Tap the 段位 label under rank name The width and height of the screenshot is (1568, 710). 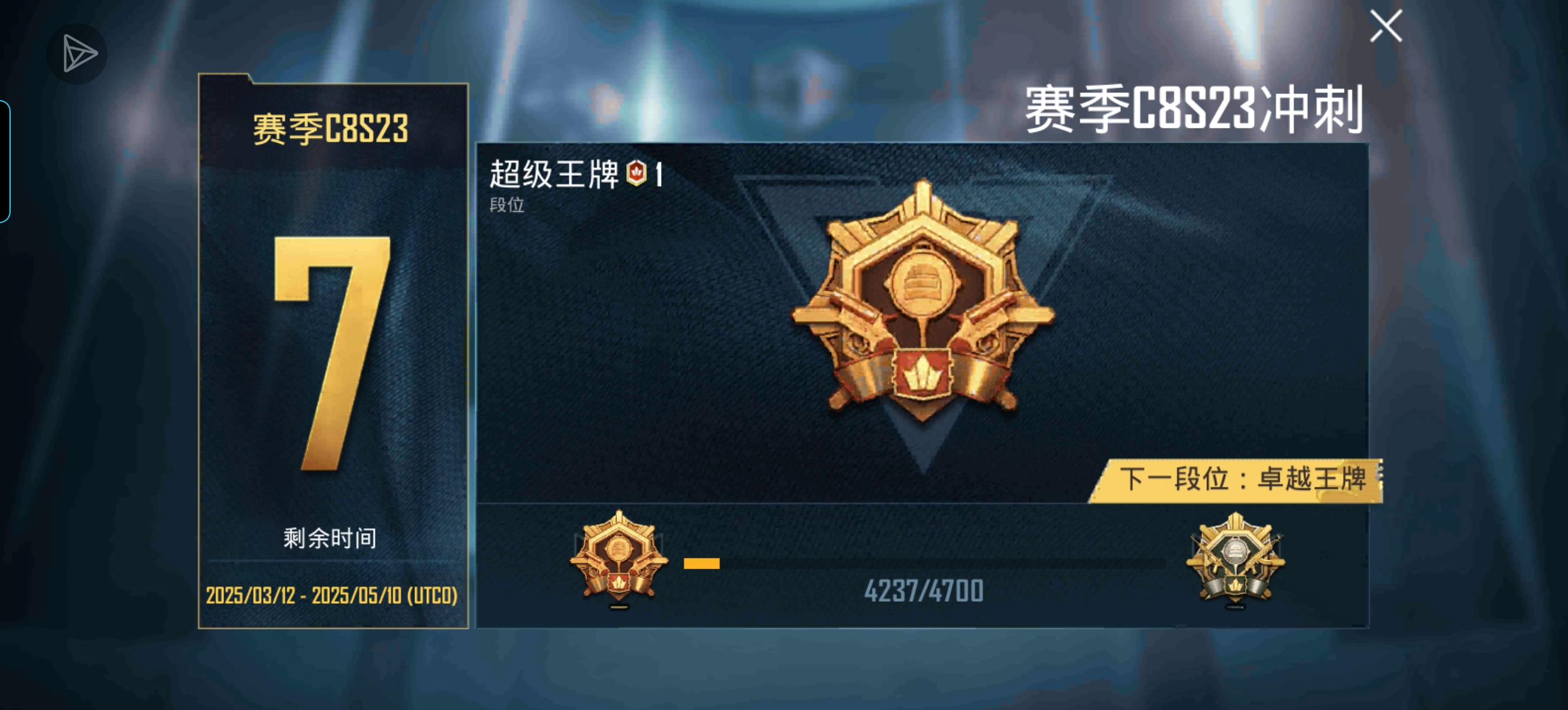pyautogui.click(x=507, y=205)
